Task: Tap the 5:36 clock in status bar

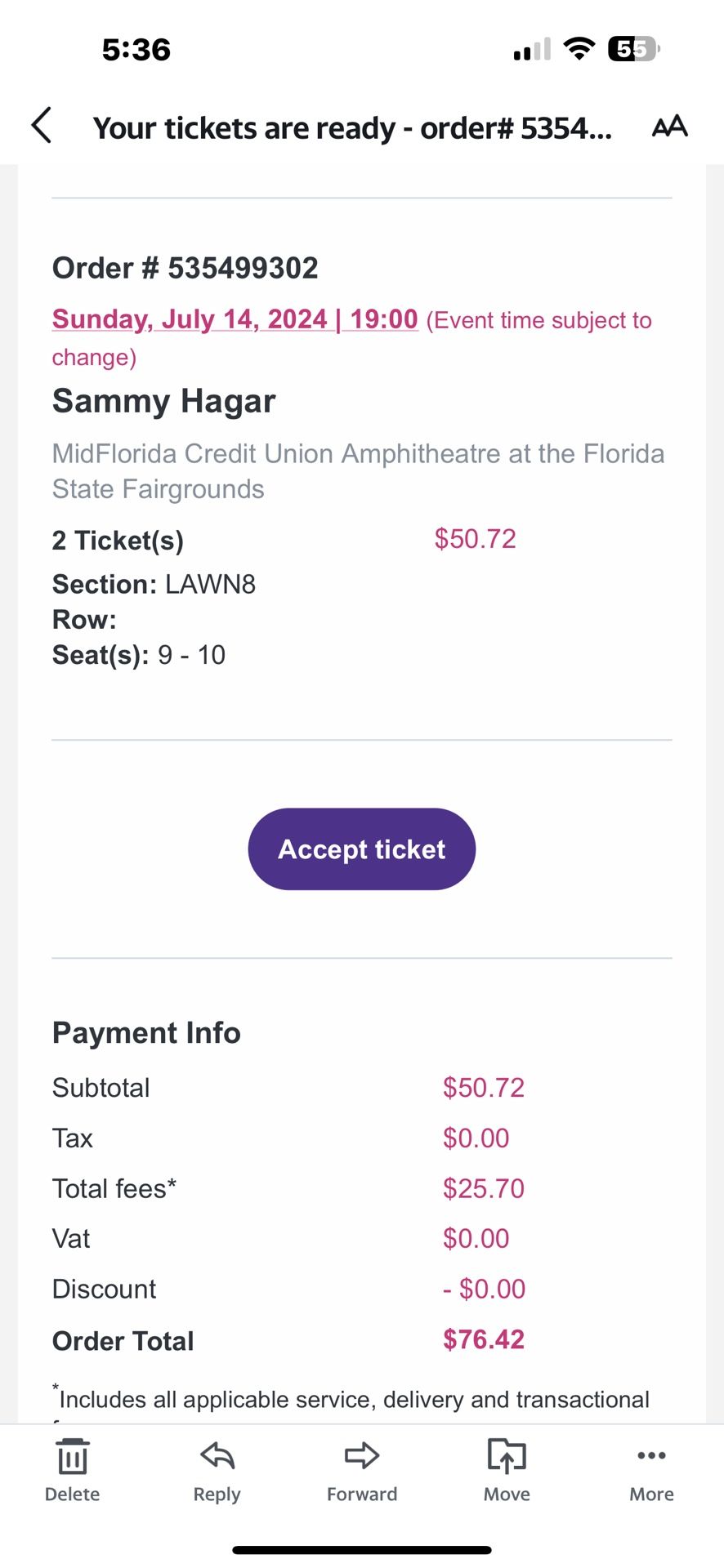Action: tap(136, 50)
